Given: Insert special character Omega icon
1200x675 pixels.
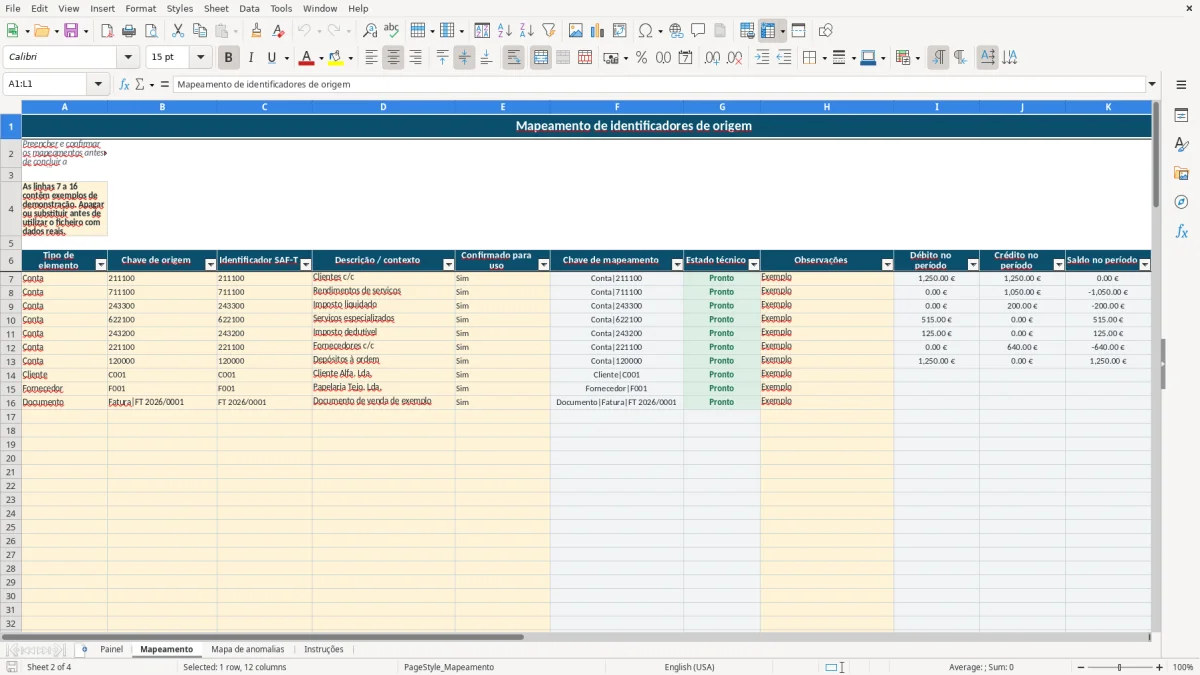Looking at the screenshot, I should [646, 31].
